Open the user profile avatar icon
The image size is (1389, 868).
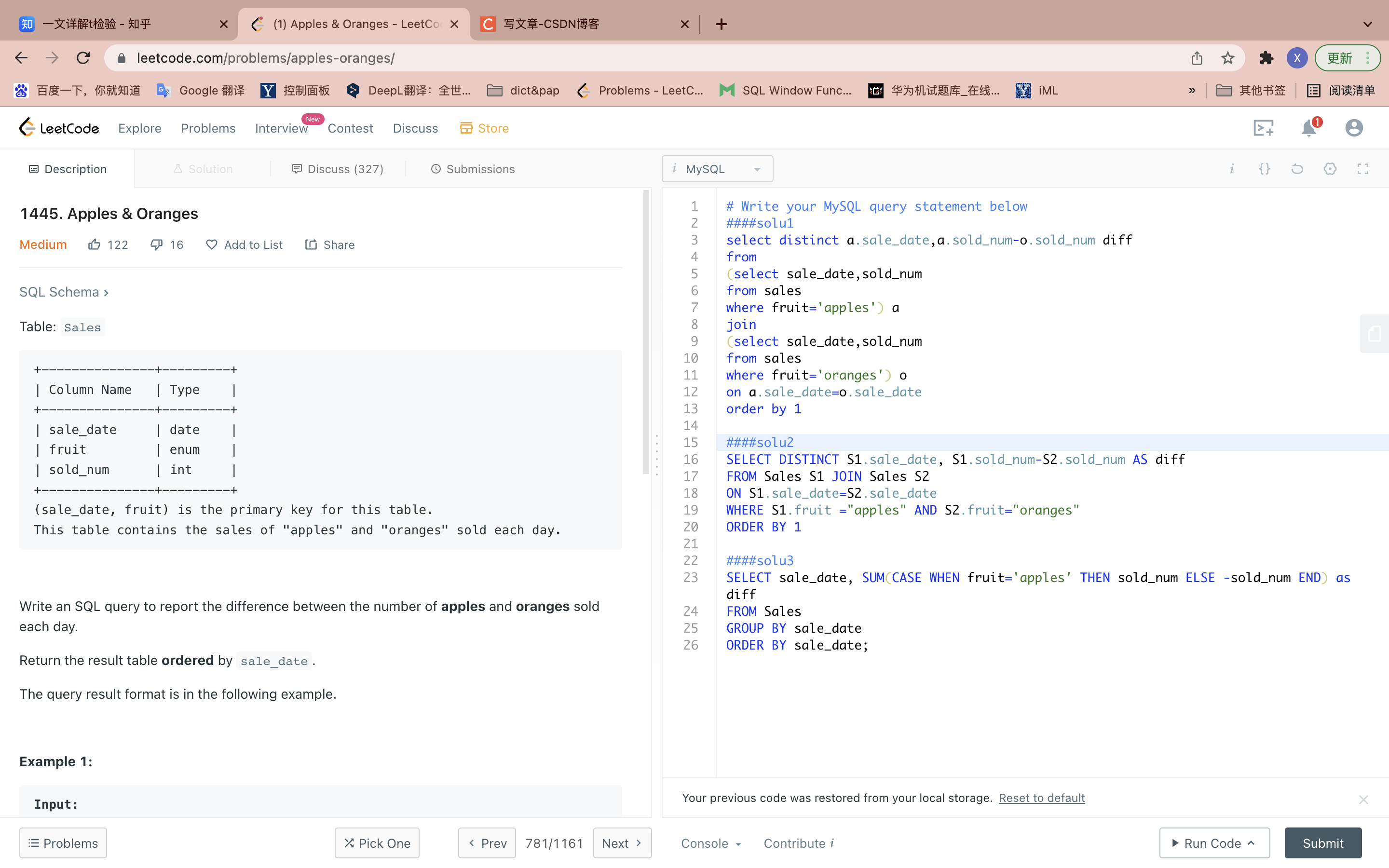click(1353, 127)
